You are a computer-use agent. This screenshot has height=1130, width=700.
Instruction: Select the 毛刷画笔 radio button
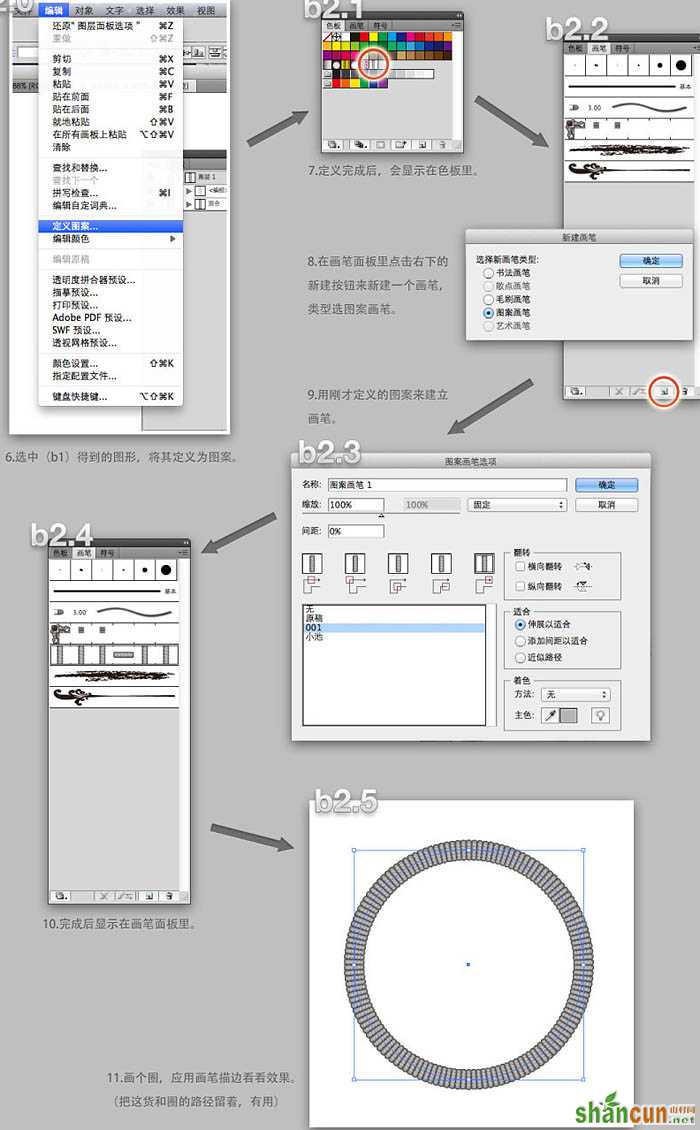pos(488,299)
